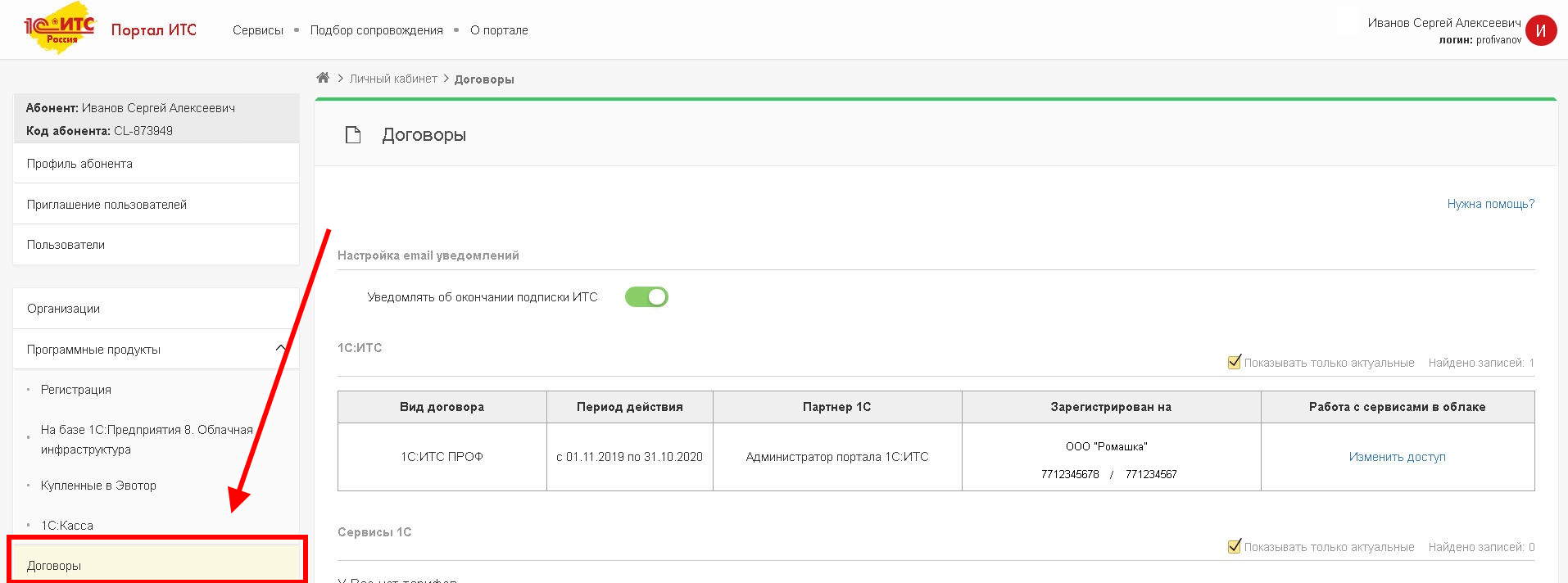Click the Изменить доступ link

pos(1397,457)
